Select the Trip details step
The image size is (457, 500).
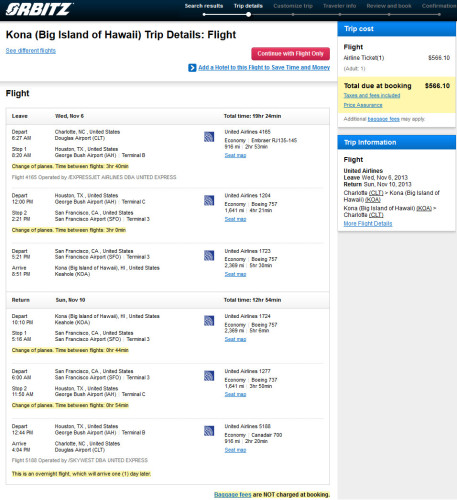click(x=248, y=6)
